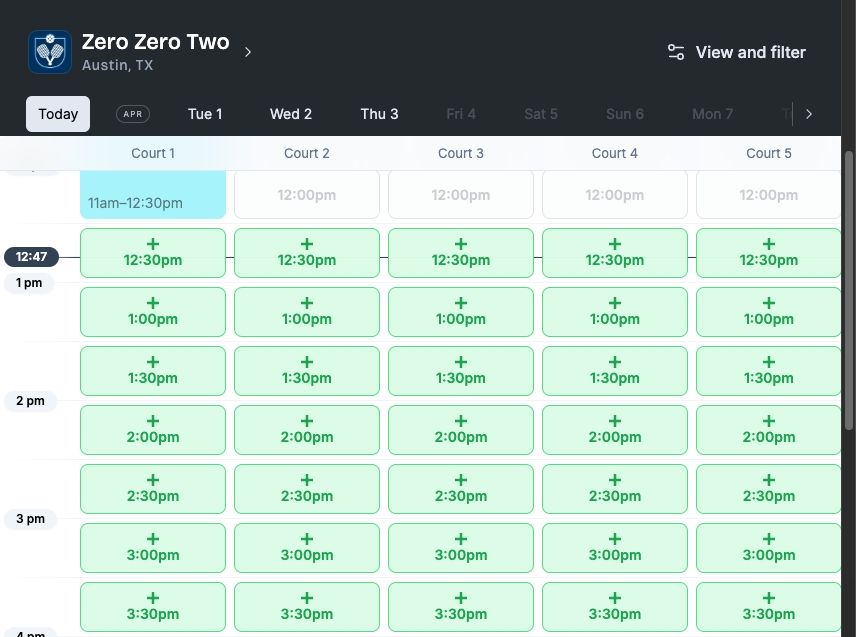Click the plus icon on Court 3 1:00pm
This screenshot has width=856, height=637.
coord(461,303)
